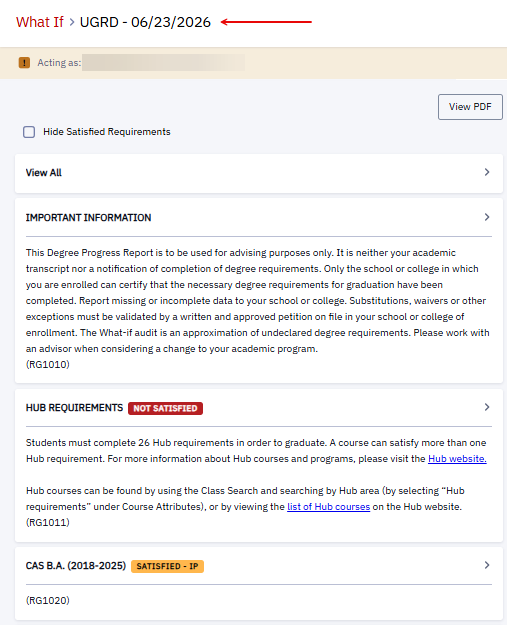Click the HUB REQUIREMENTS heading
Screen dimensions: 507x625
click(75, 408)
